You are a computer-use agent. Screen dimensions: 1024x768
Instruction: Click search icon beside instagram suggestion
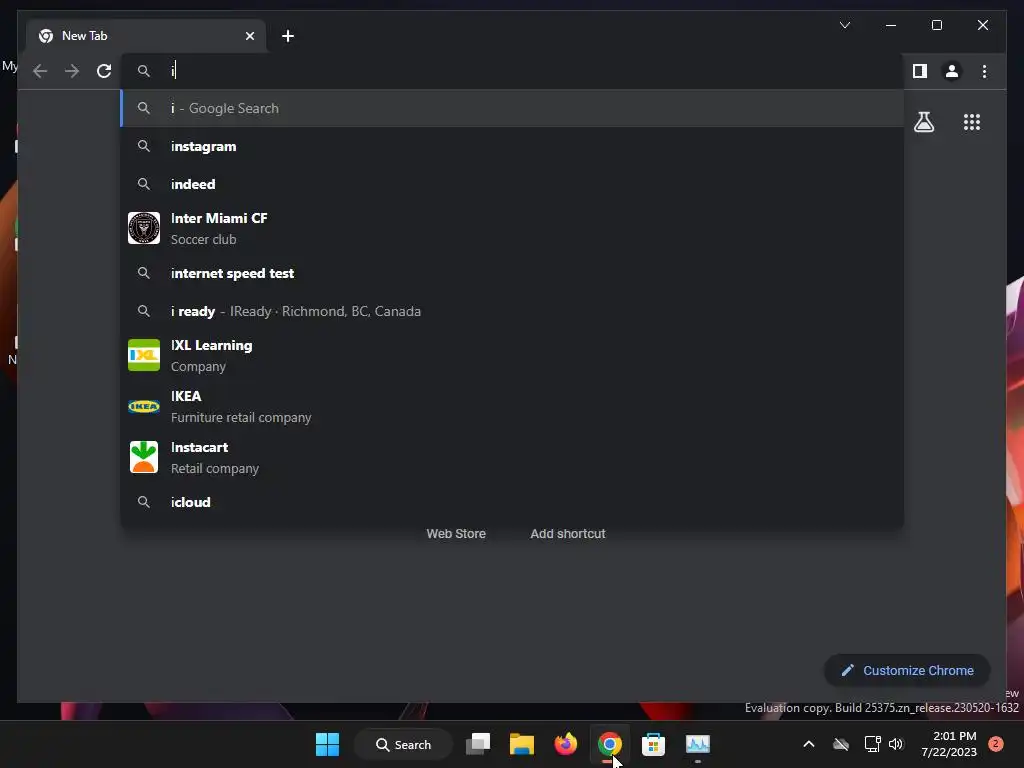144,146
